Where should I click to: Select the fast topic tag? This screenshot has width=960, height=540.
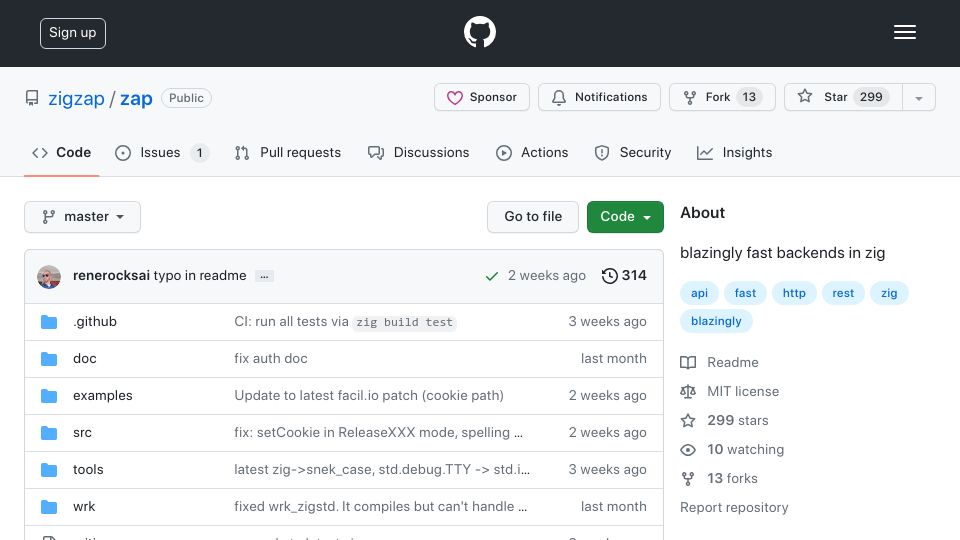[745, 293]
